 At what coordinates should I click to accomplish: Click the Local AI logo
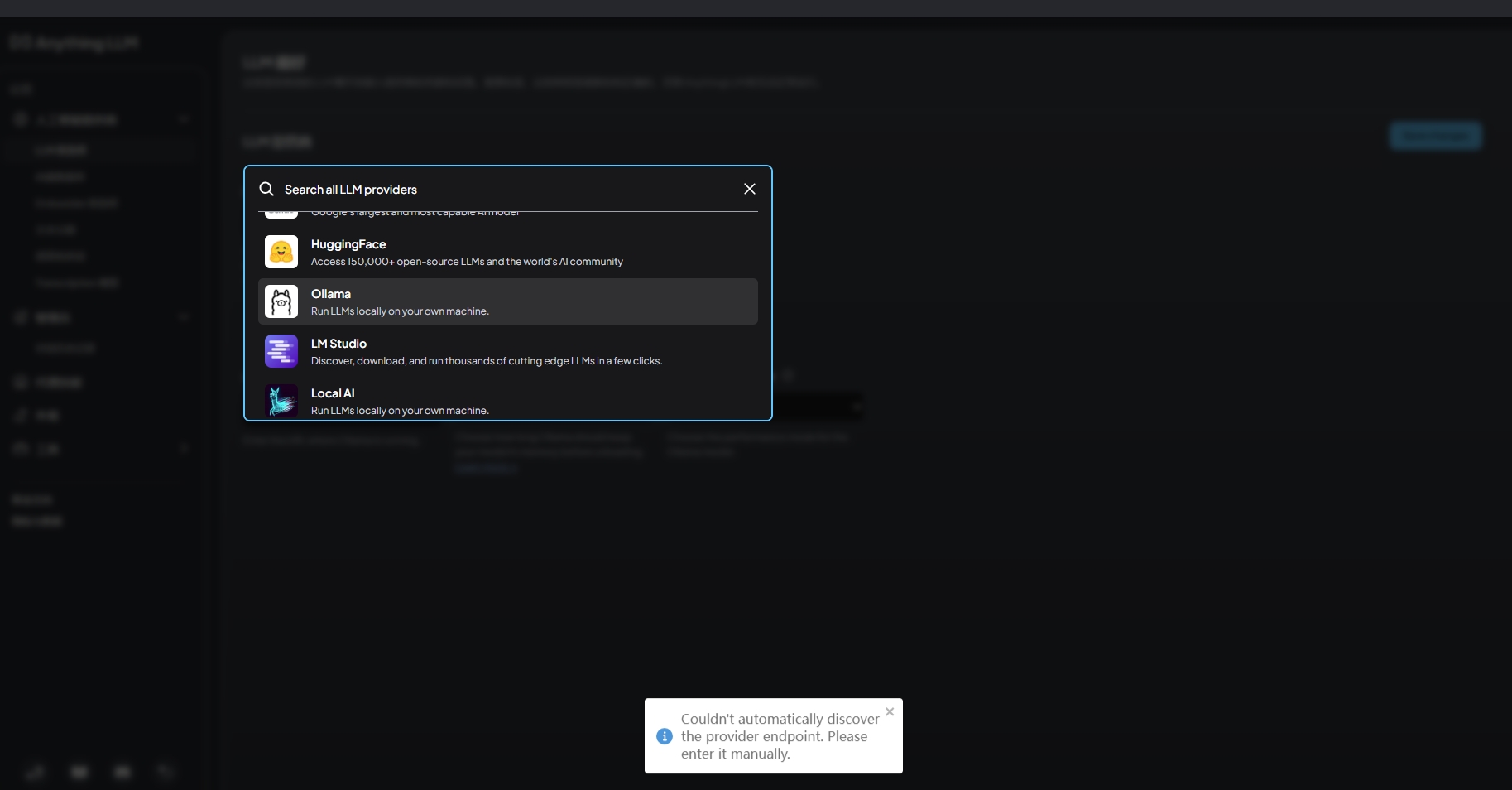click(x=281, y=401)
